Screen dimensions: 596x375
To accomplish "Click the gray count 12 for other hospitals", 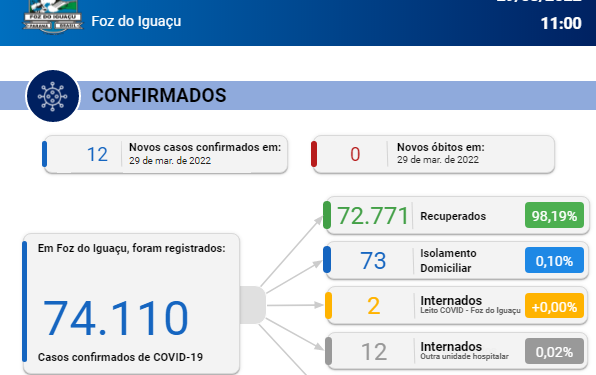I will click(374, 352).
